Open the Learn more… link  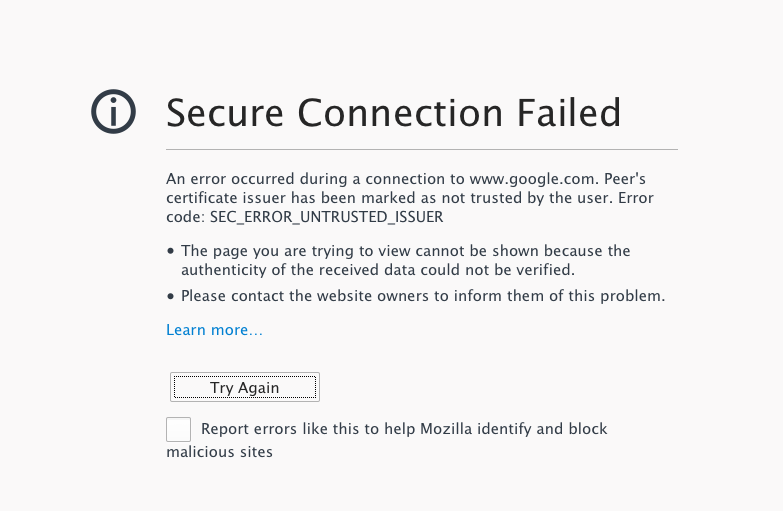(x=214, y=330)
